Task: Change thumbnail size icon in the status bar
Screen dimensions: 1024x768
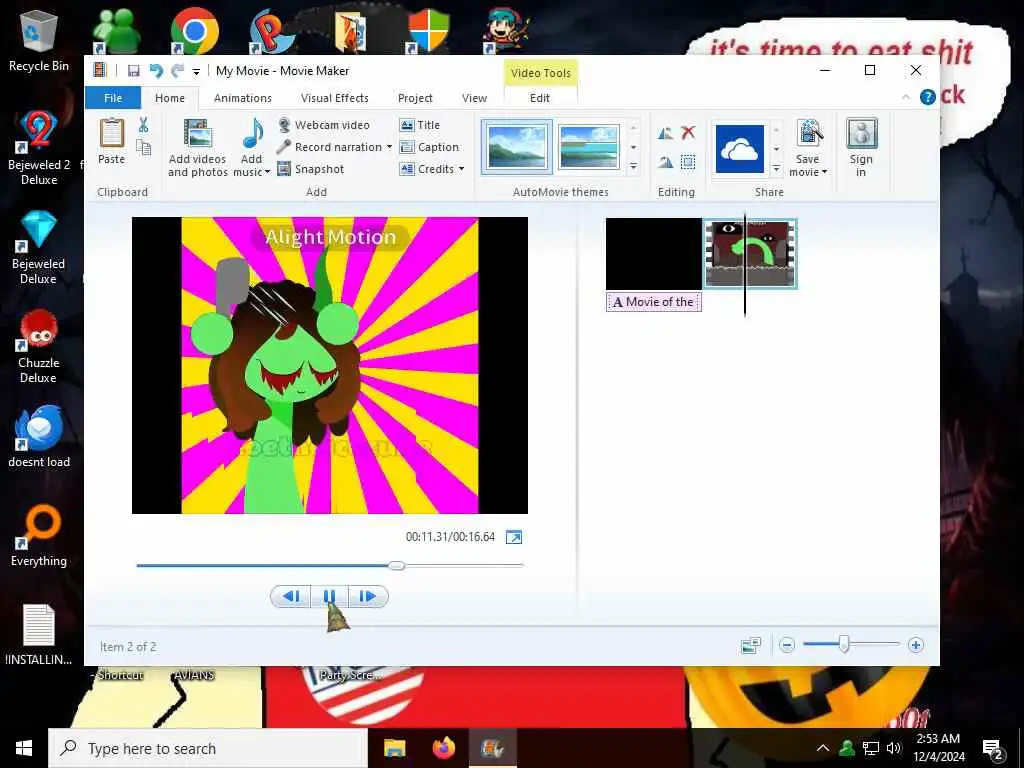Action: [751, 646]
